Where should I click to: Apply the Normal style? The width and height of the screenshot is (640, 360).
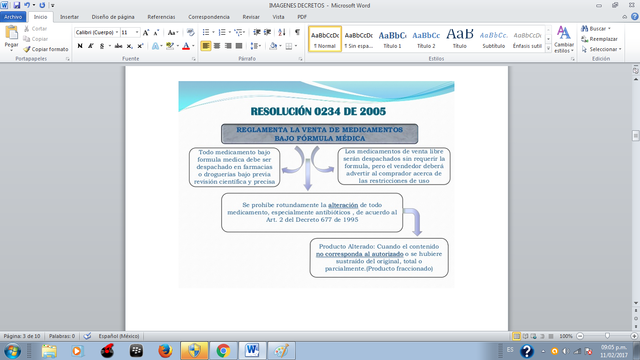pyautogui.click(x=325, y=39)
